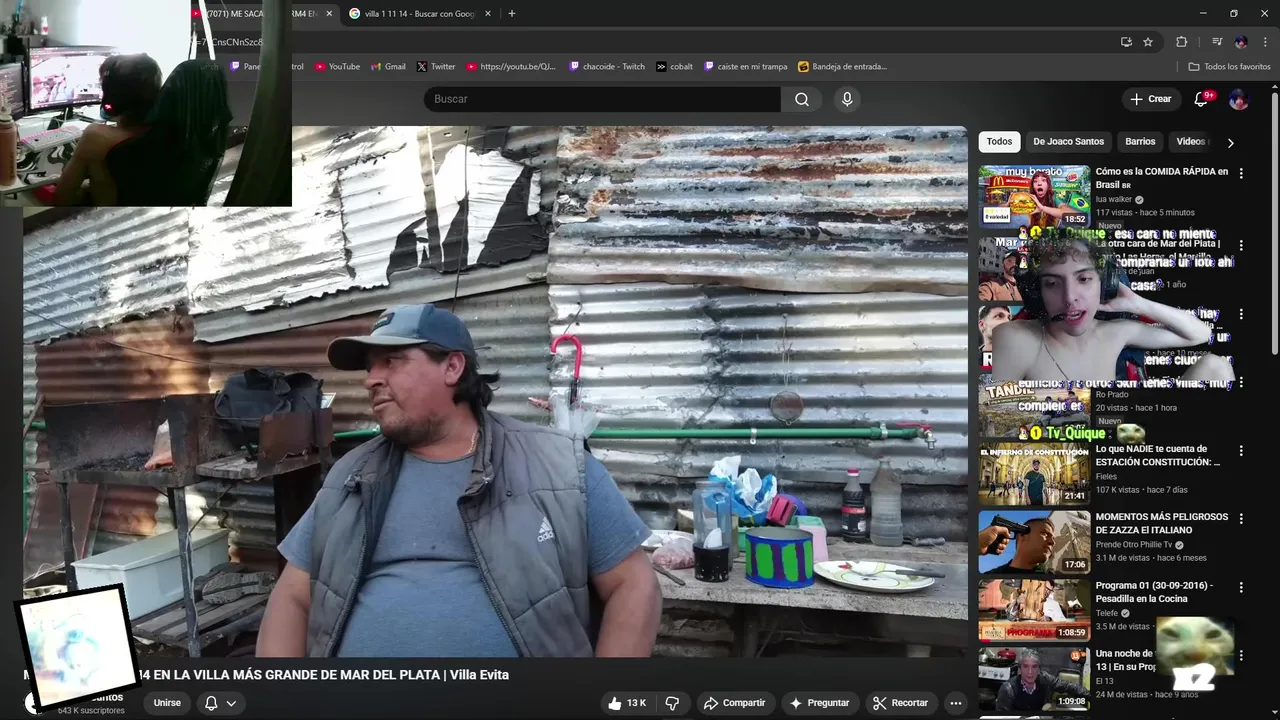Open the YouTube account avatar menu
Viewport: 1280px width, 720px height.
pos(1238,99)
